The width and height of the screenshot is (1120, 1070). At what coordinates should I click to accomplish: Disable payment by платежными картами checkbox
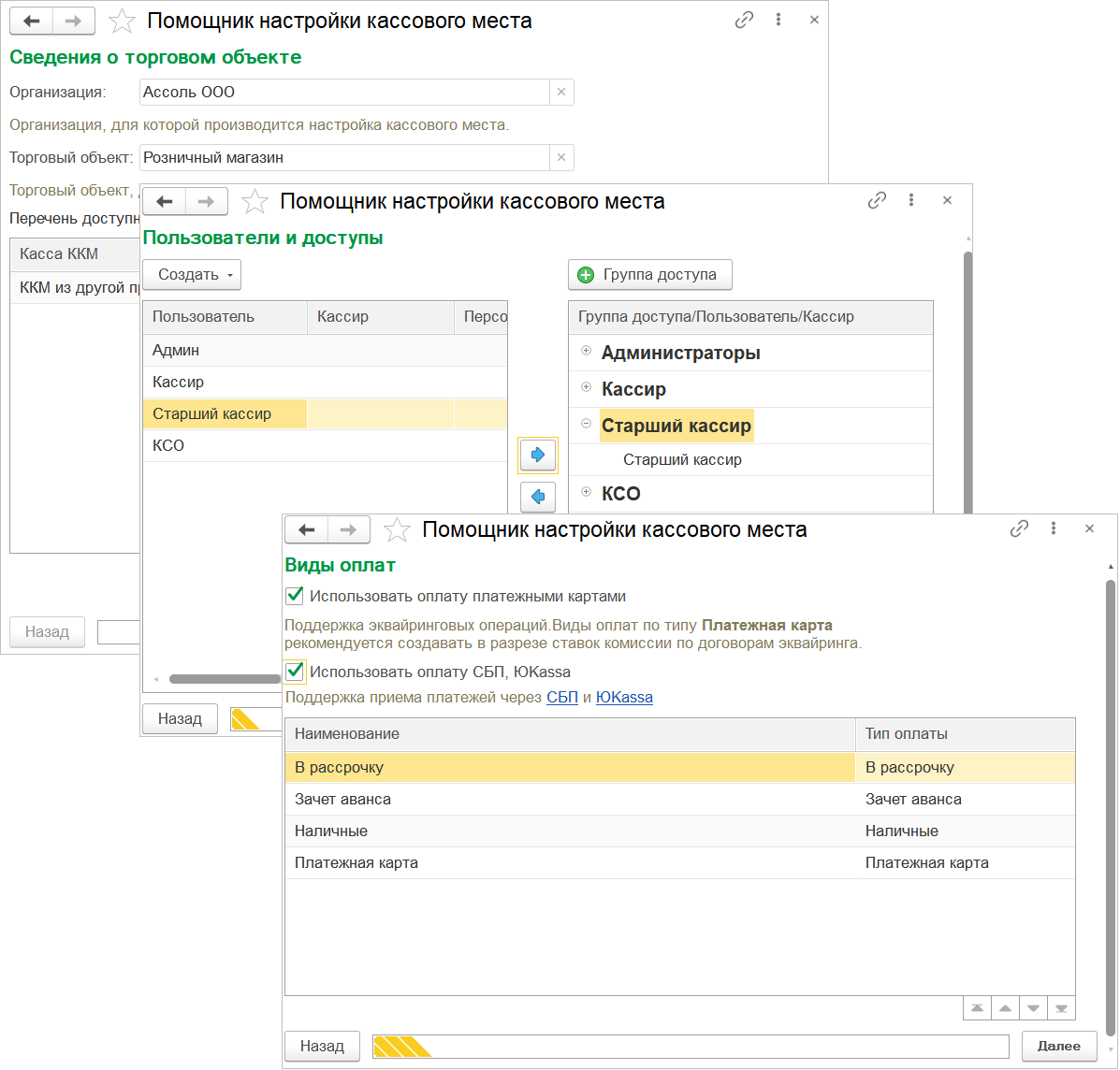click(x=295, y=596)
